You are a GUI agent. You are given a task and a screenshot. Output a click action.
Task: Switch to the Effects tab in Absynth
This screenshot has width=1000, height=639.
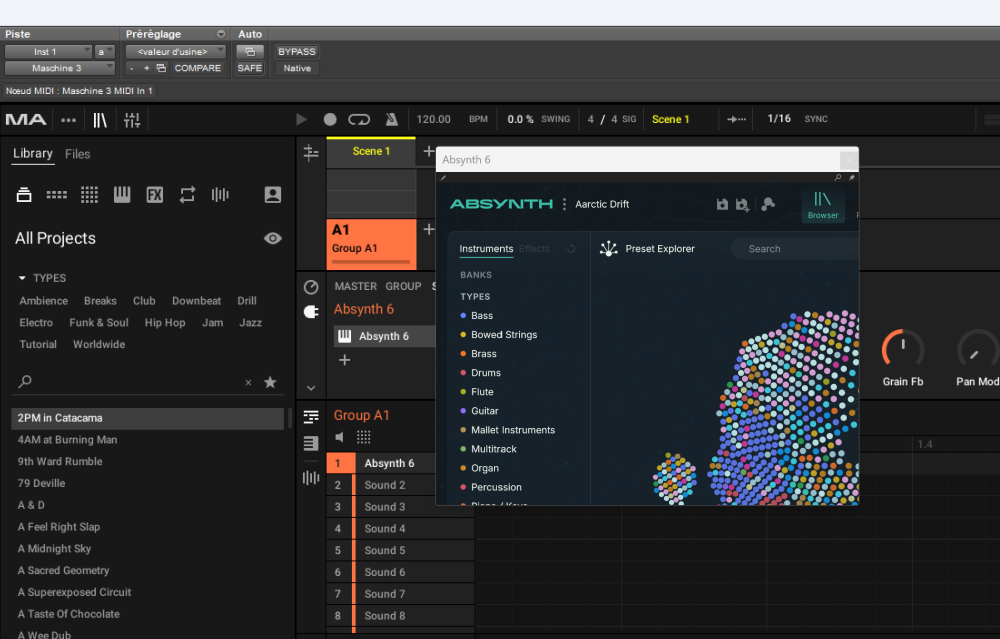coord(534,249)
